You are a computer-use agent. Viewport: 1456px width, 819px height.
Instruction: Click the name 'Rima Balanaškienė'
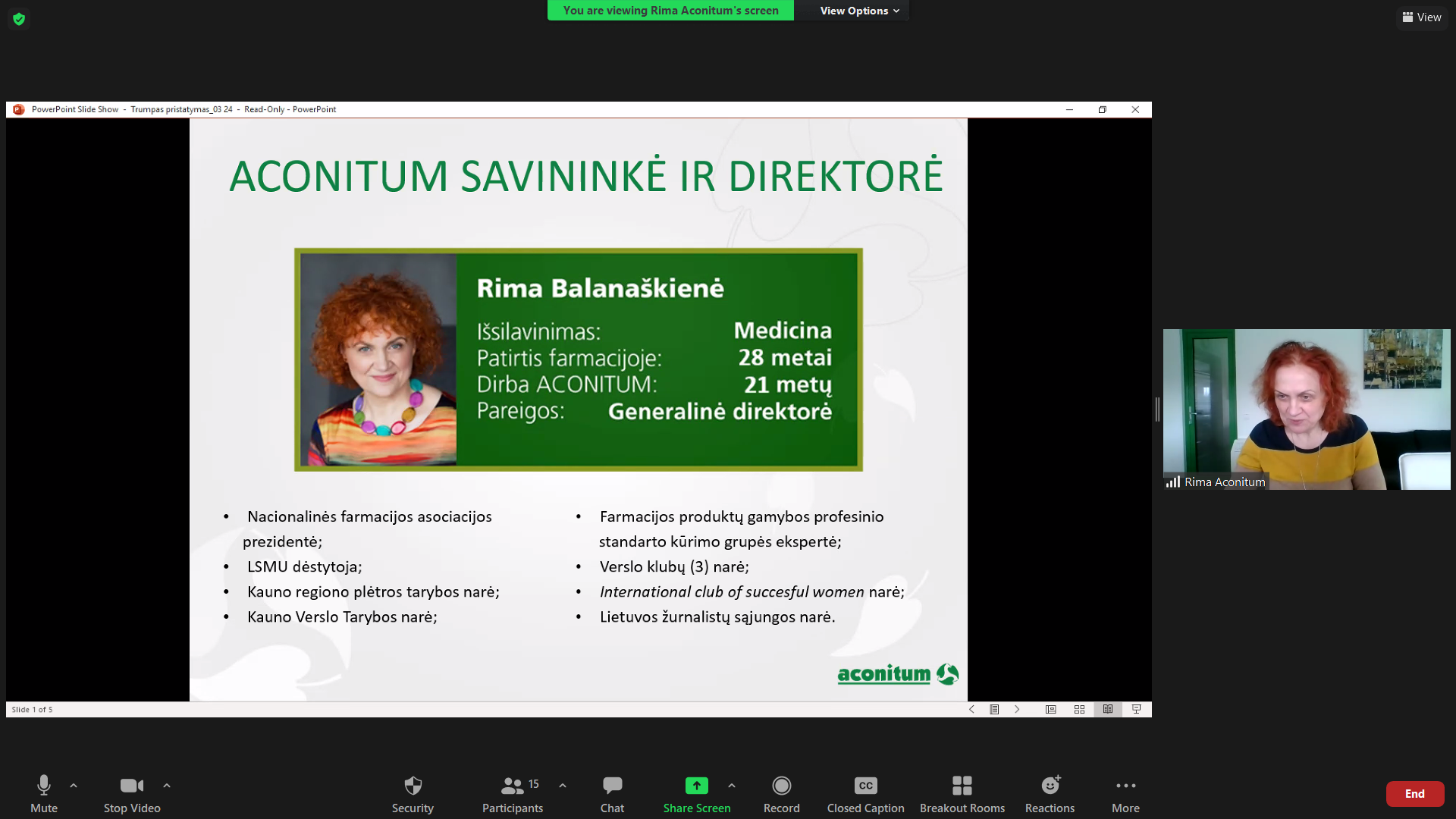(x=600, y=288)
